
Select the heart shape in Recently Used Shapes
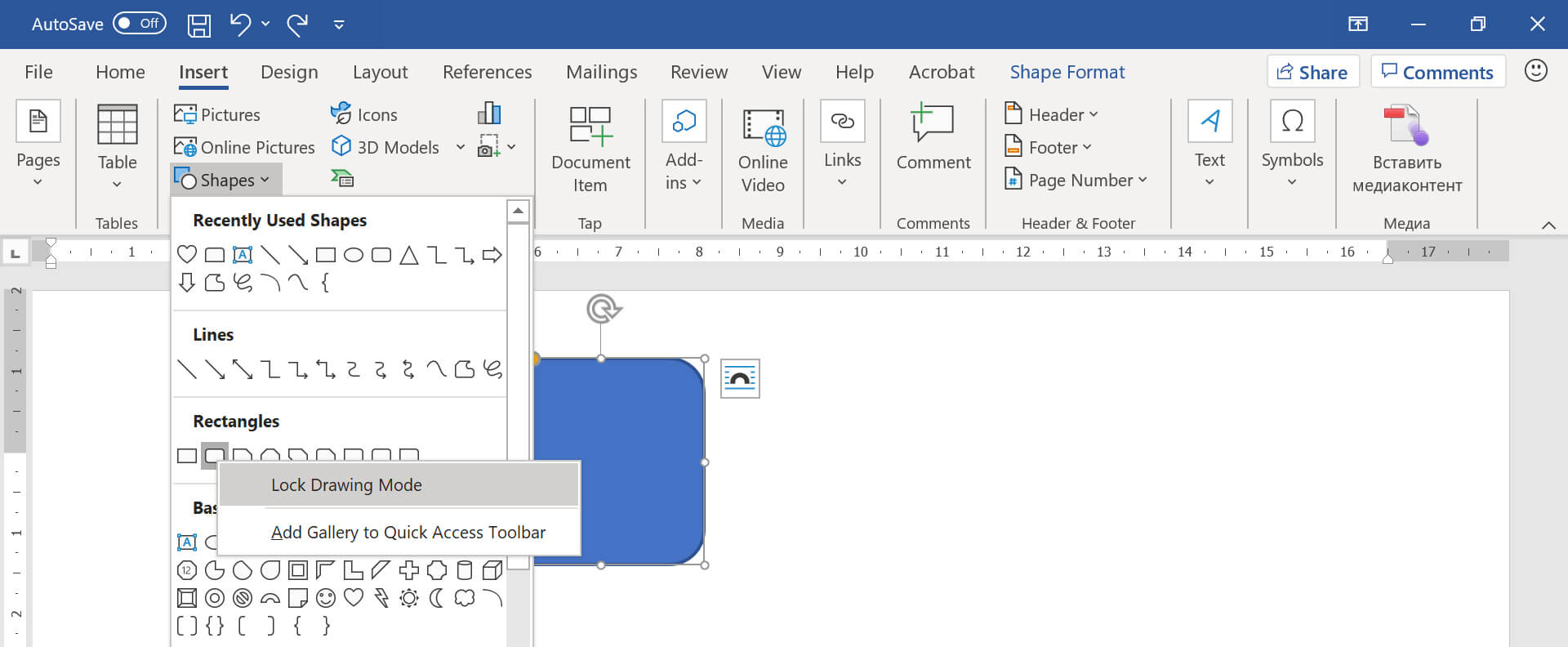[x=187, y=255]
